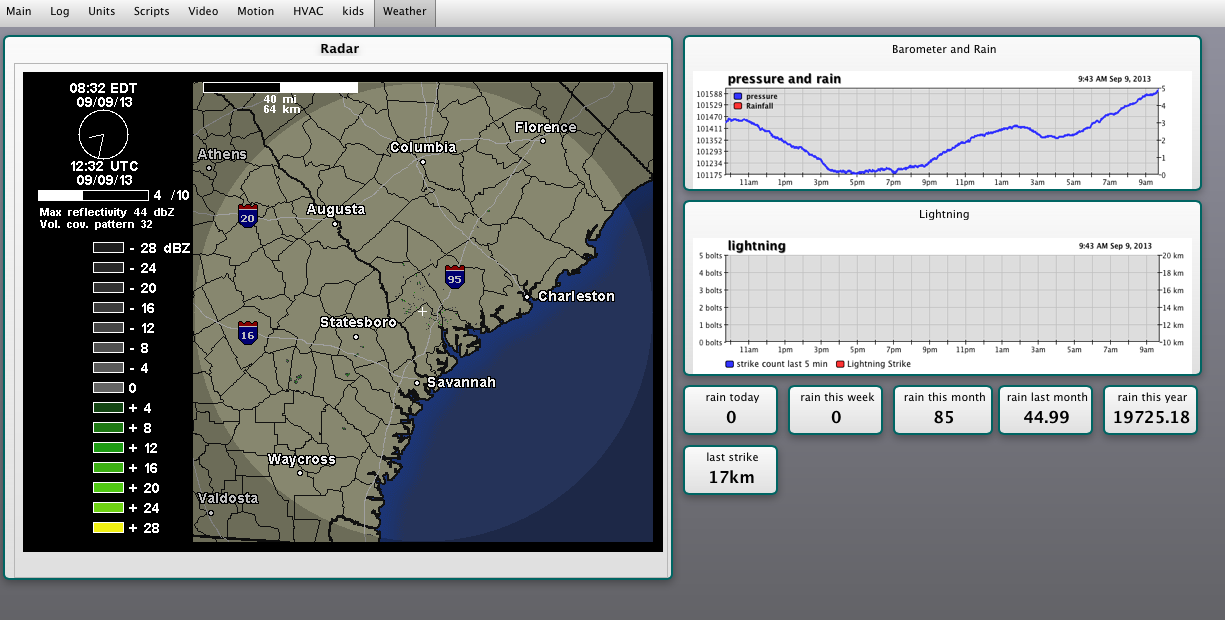Click the radar station crosshair near Statesboro

422,312
